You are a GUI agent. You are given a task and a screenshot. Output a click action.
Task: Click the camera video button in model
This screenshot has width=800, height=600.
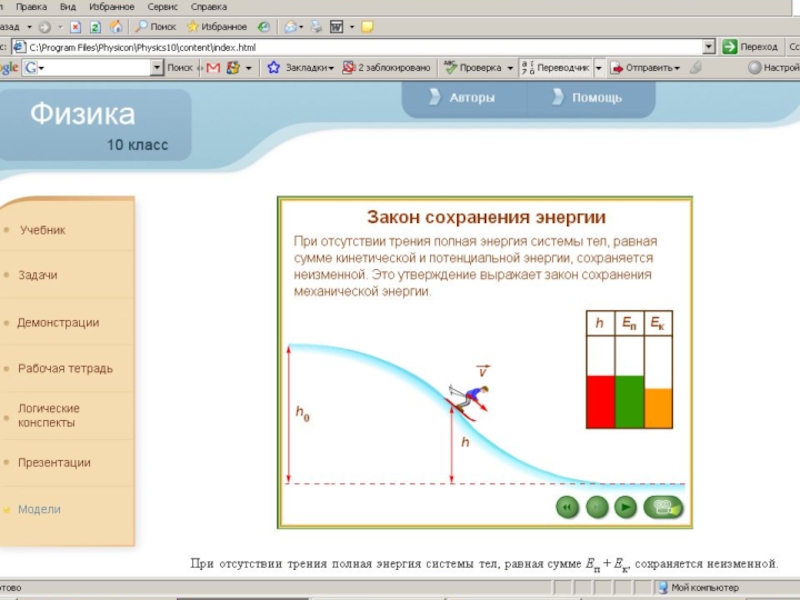click(663, 507)
